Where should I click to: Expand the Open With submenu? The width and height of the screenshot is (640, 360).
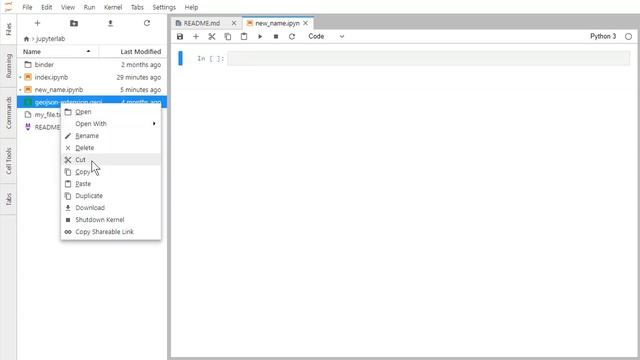coord(111,124)
